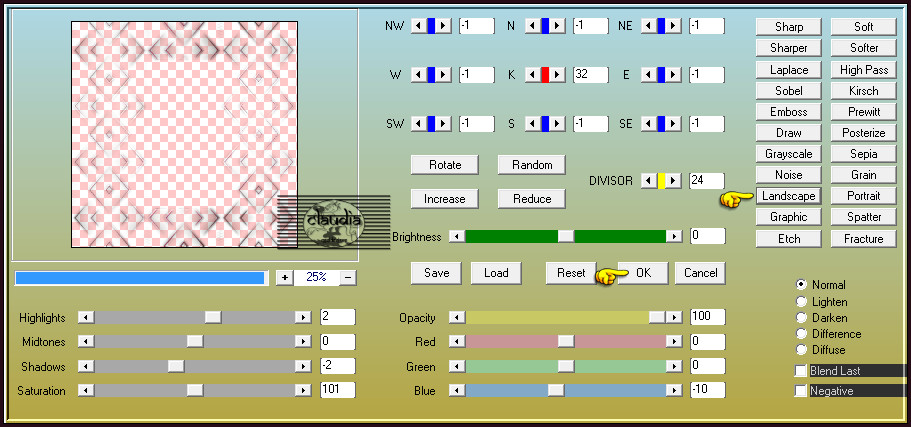This screenshot has width=911, height=427.
Task: Click the Highlights slider thumb
Action: point(213,318)
